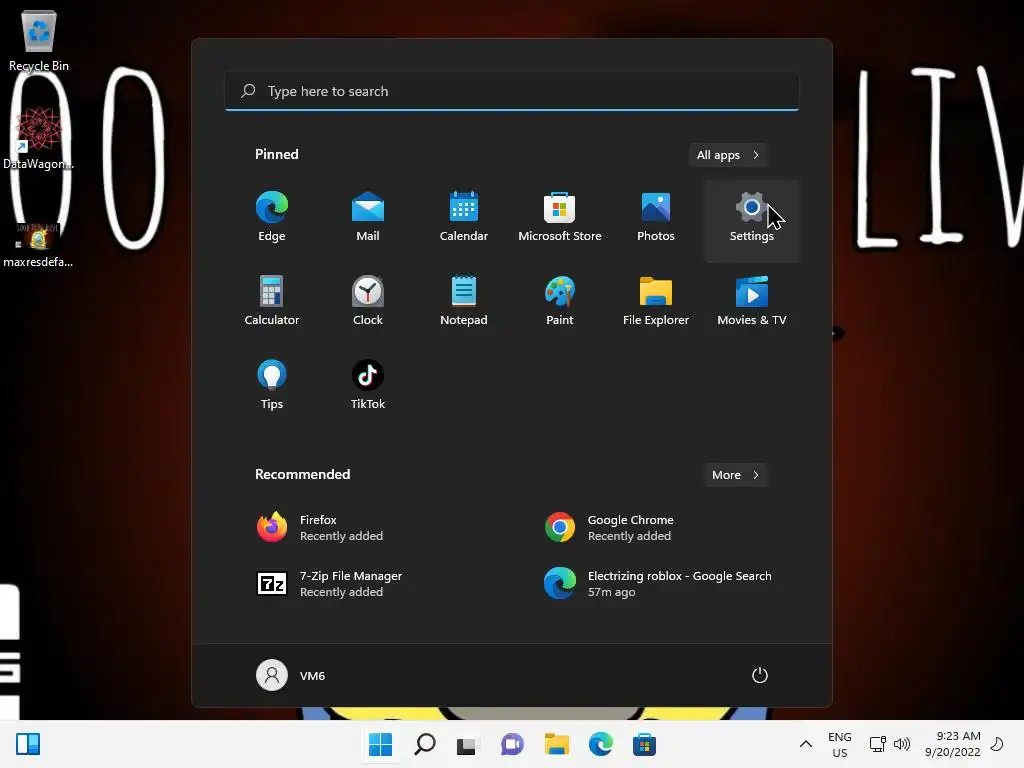Open the Chat app on the taskbar
The width and height of the screenshot is (1024, 768).
point(512,744)
